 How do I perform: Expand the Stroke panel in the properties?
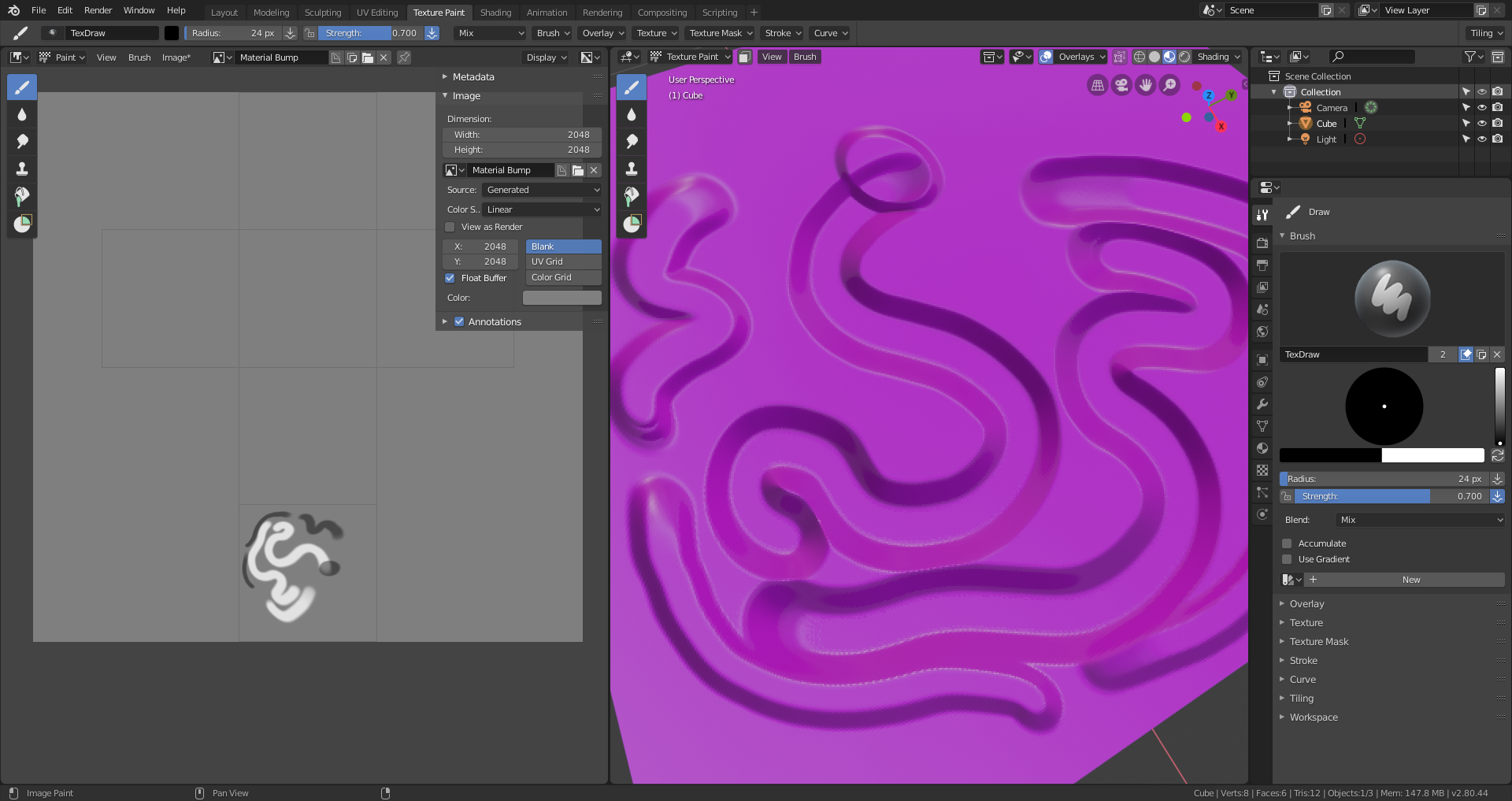(1303, 661)
